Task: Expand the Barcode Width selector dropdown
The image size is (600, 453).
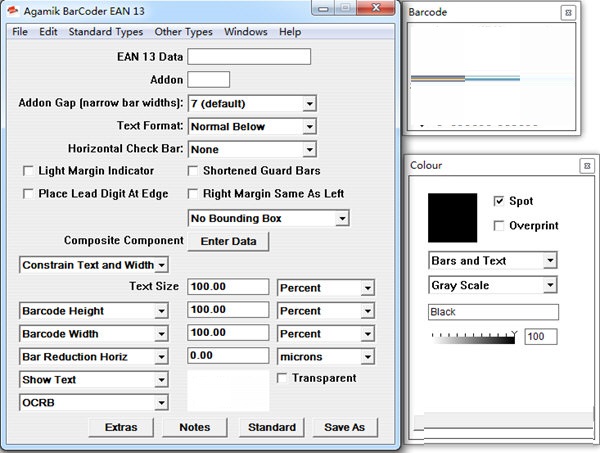Action: click(161, 334)
